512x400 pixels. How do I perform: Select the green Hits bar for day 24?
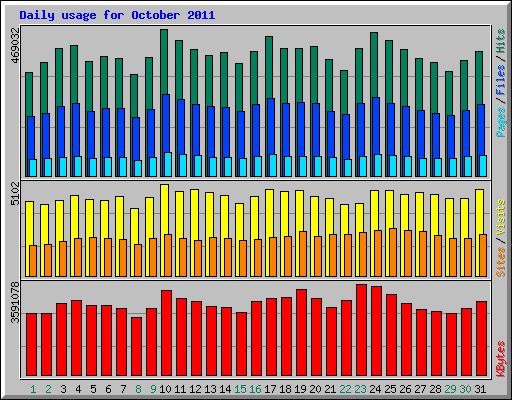[x=374, y=65]
